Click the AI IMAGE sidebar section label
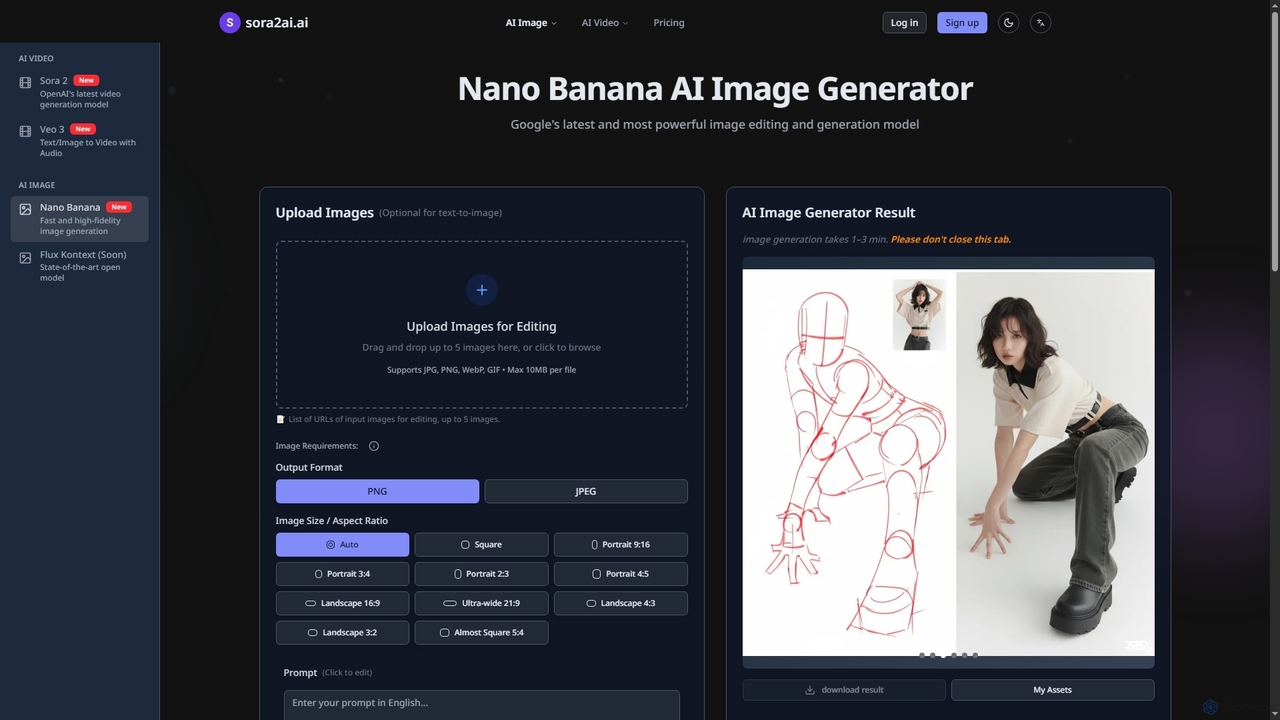Viewport: 1280px width, 720px height. pyautogui.click(x=37, y=185)
